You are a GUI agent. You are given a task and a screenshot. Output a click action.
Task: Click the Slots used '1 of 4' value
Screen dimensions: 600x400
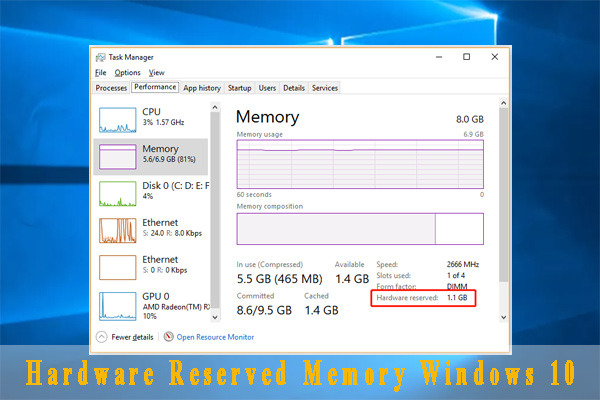(x=456, y=276)
